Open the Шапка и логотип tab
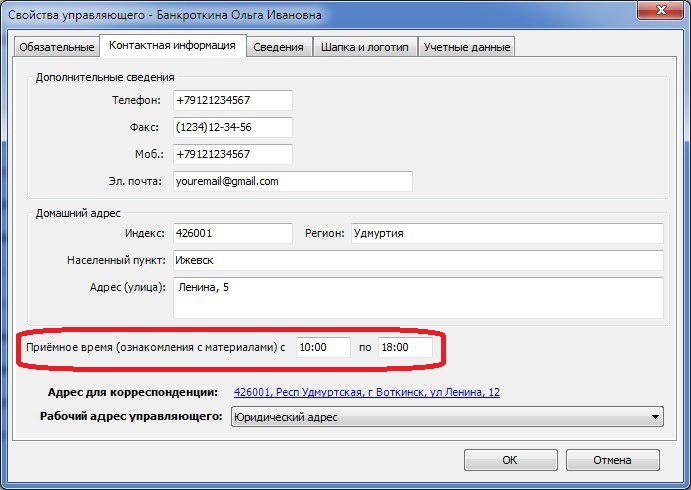691x490 pixels. coord(366,47)
